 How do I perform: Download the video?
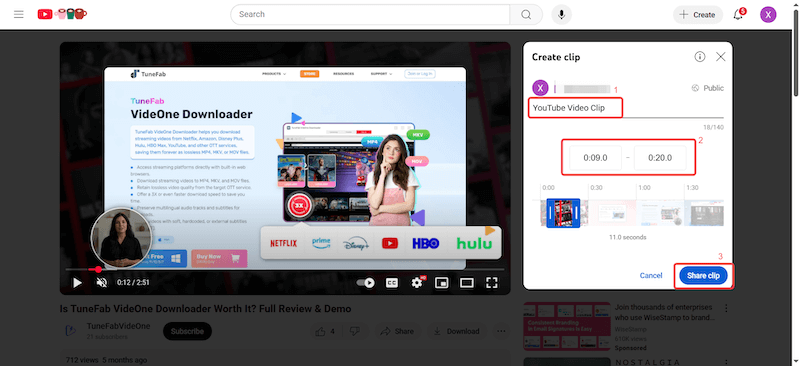[x=457, y=331]
